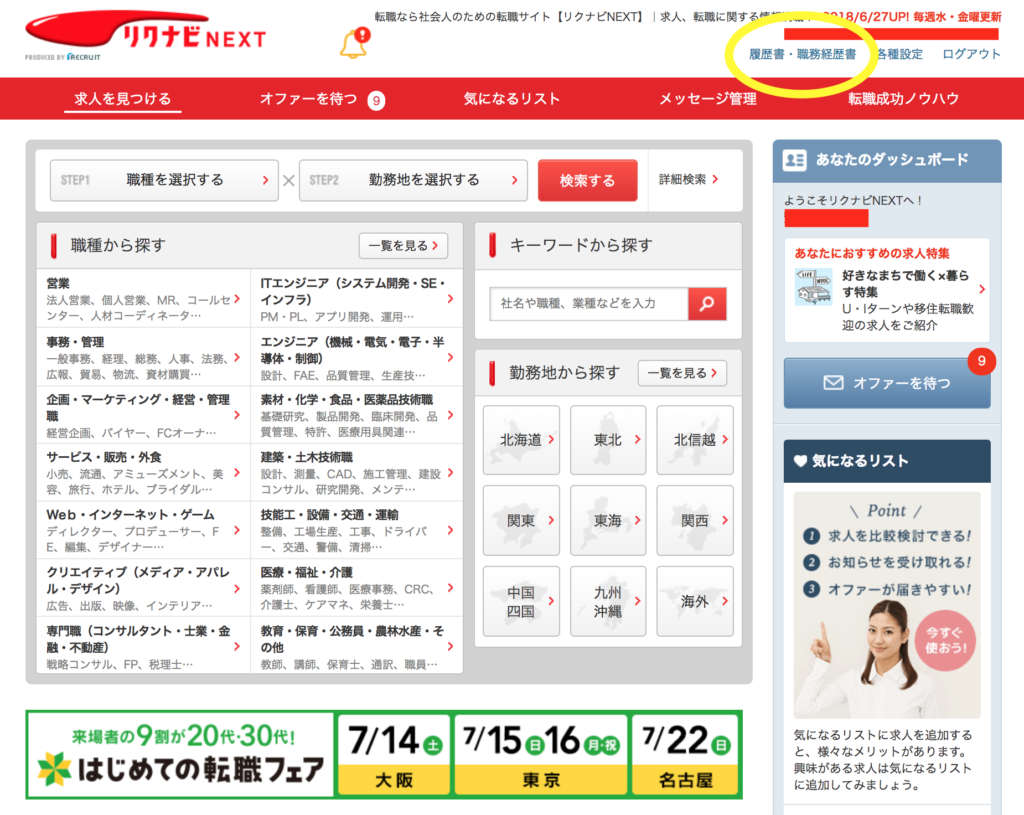Expand クリエイティブ(メディア・アパレル・デザイン) category
This screenshot has width=1024, height=815.
click(x=143, y=588)
